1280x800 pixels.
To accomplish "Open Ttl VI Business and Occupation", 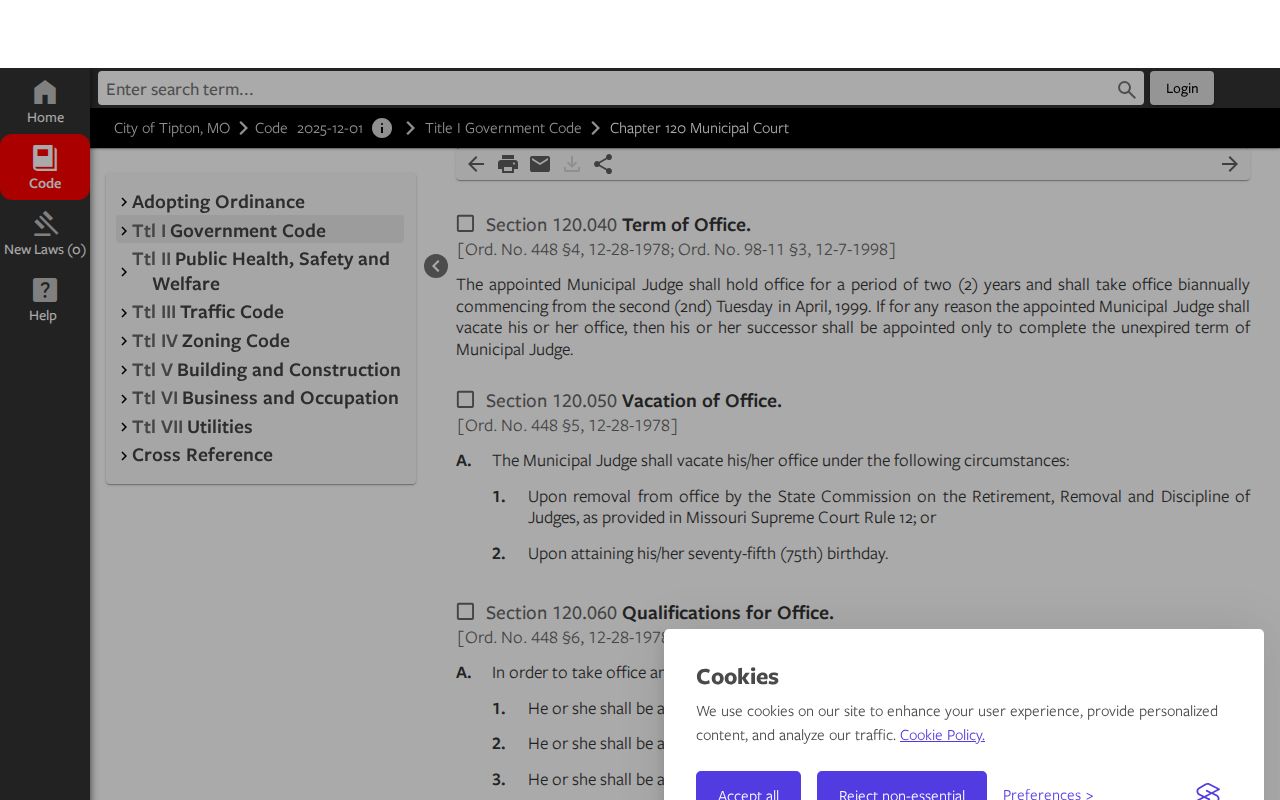I will (x=265, y=398).
